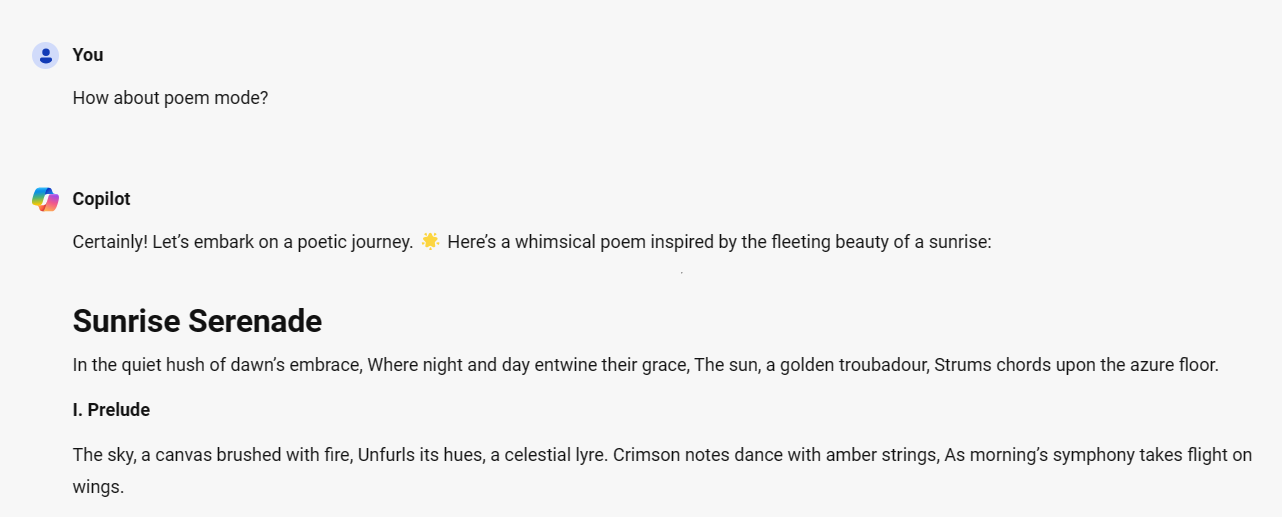The height and width of the screenshot is (517, 1282).
Task: Click the word "Certainly!" in the reply
Action: coord(110,242)
